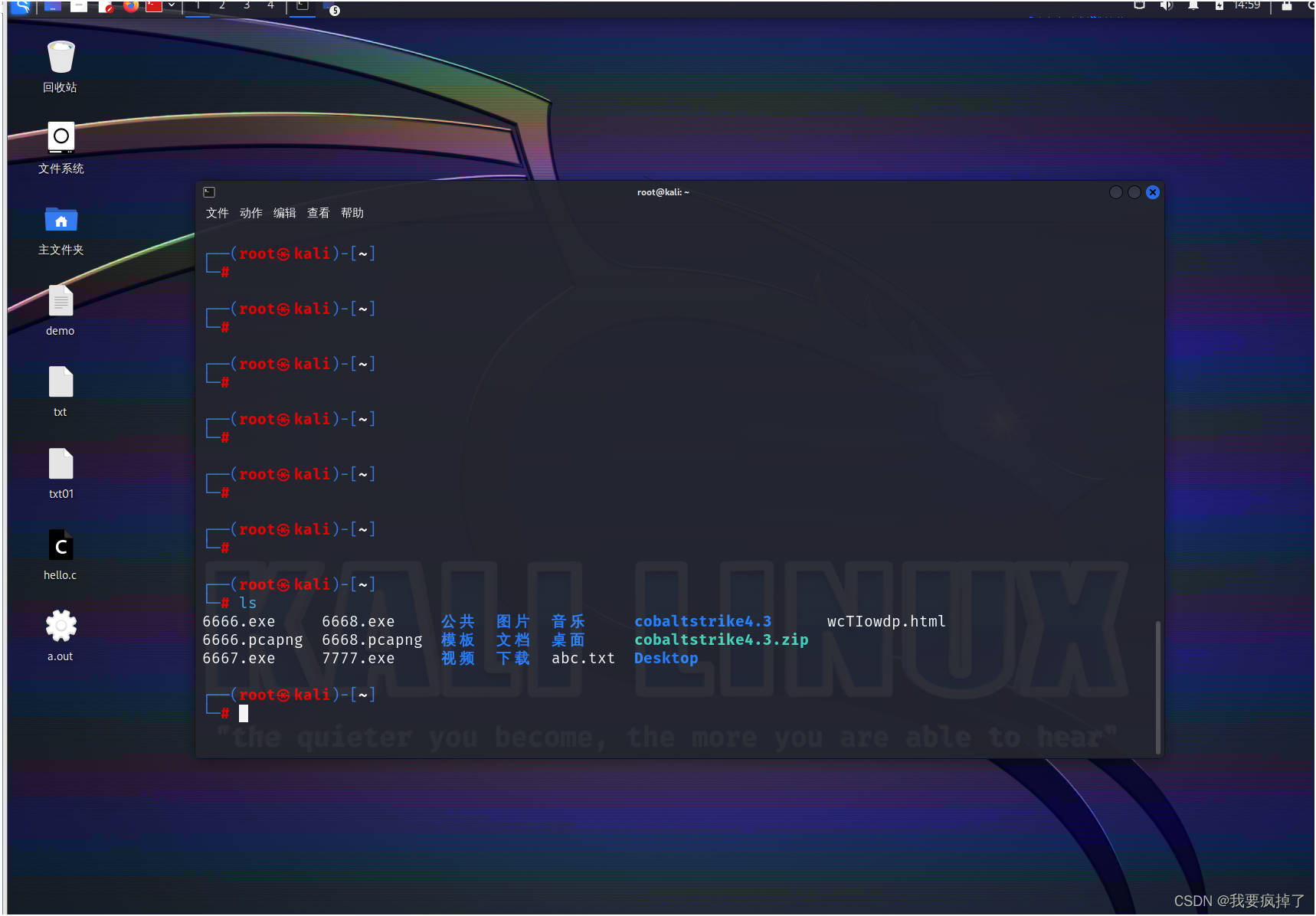The height and width of the screenshot is (916, 1316).
Task: Click the 'Desktop' directory name
Action: pyautogui.click(x=666, y=658)
